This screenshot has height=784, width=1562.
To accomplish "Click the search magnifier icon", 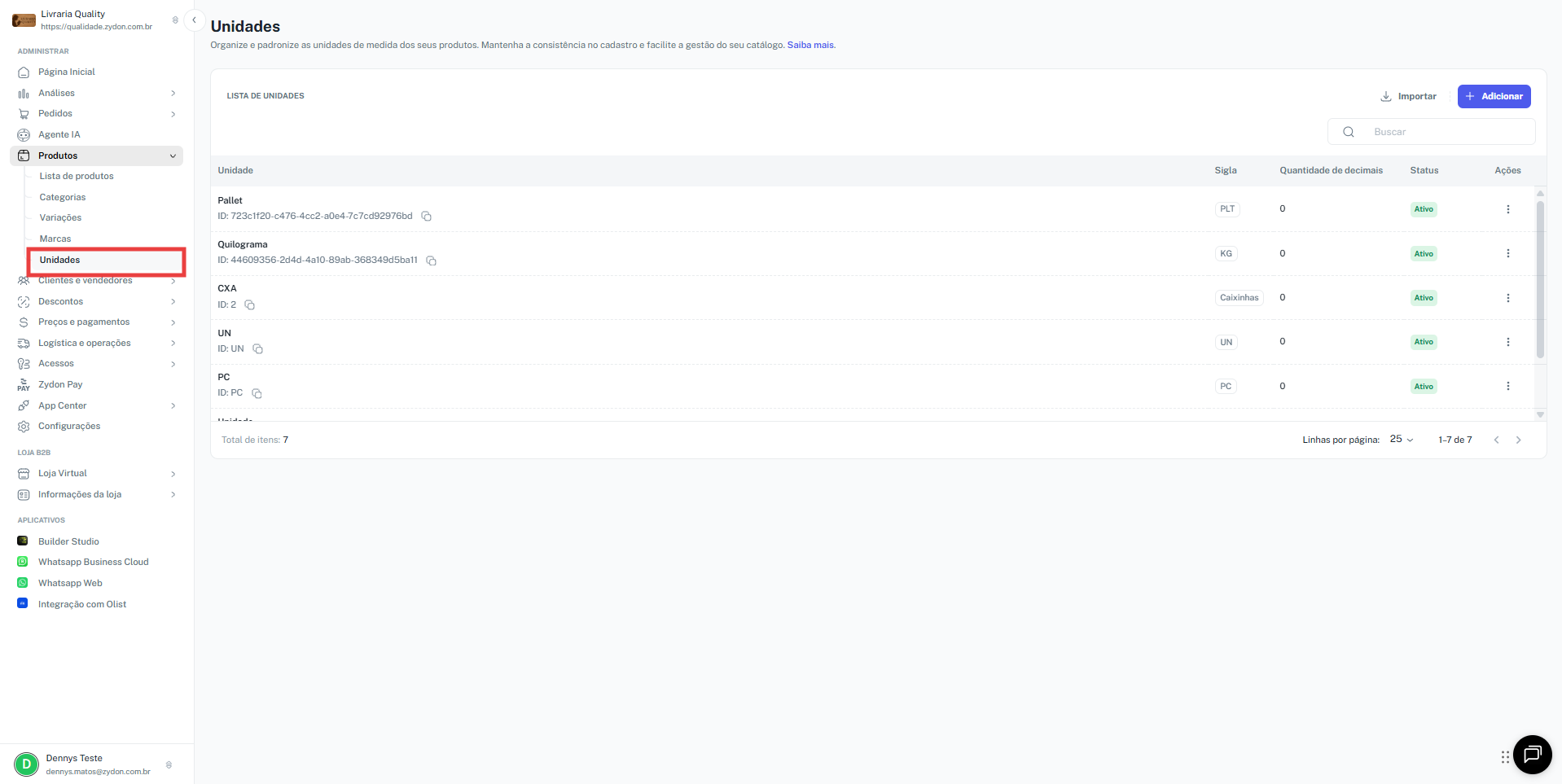I will [x=1349, y=132].
